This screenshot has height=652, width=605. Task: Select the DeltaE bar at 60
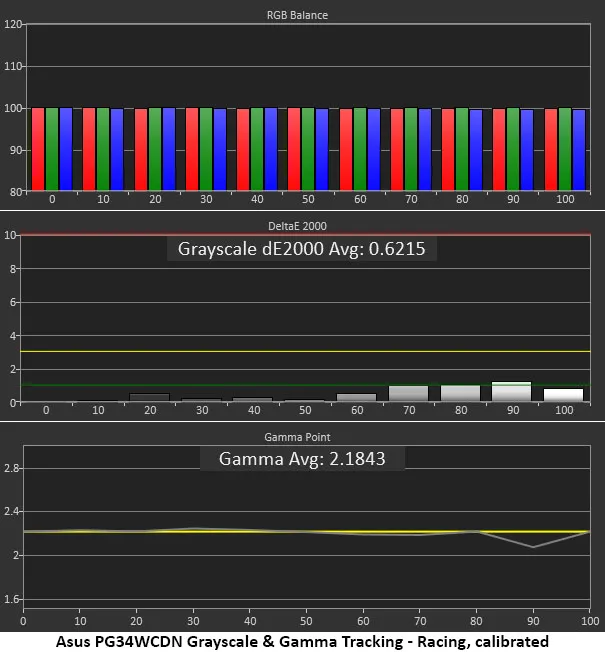tap(357, 397)
